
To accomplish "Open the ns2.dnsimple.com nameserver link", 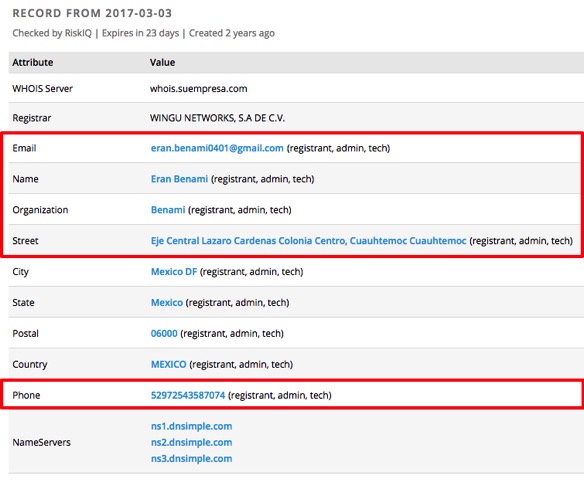I will click(191, 442).
